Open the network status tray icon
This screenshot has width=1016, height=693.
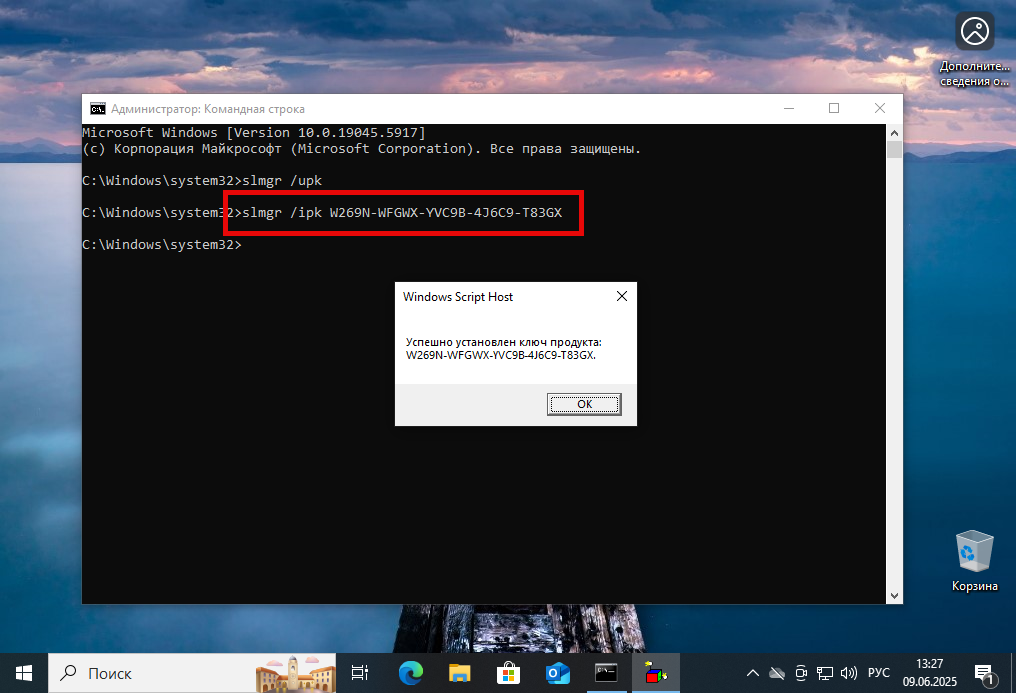point(825,673)
